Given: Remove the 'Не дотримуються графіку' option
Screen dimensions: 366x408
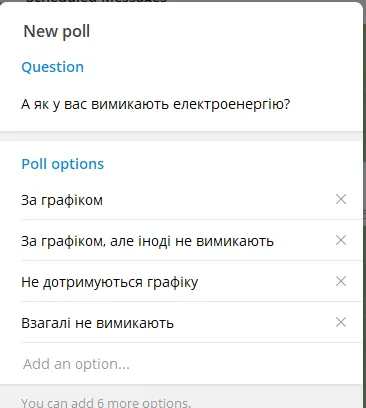Looking at the screenshot, I should [341, 281].
